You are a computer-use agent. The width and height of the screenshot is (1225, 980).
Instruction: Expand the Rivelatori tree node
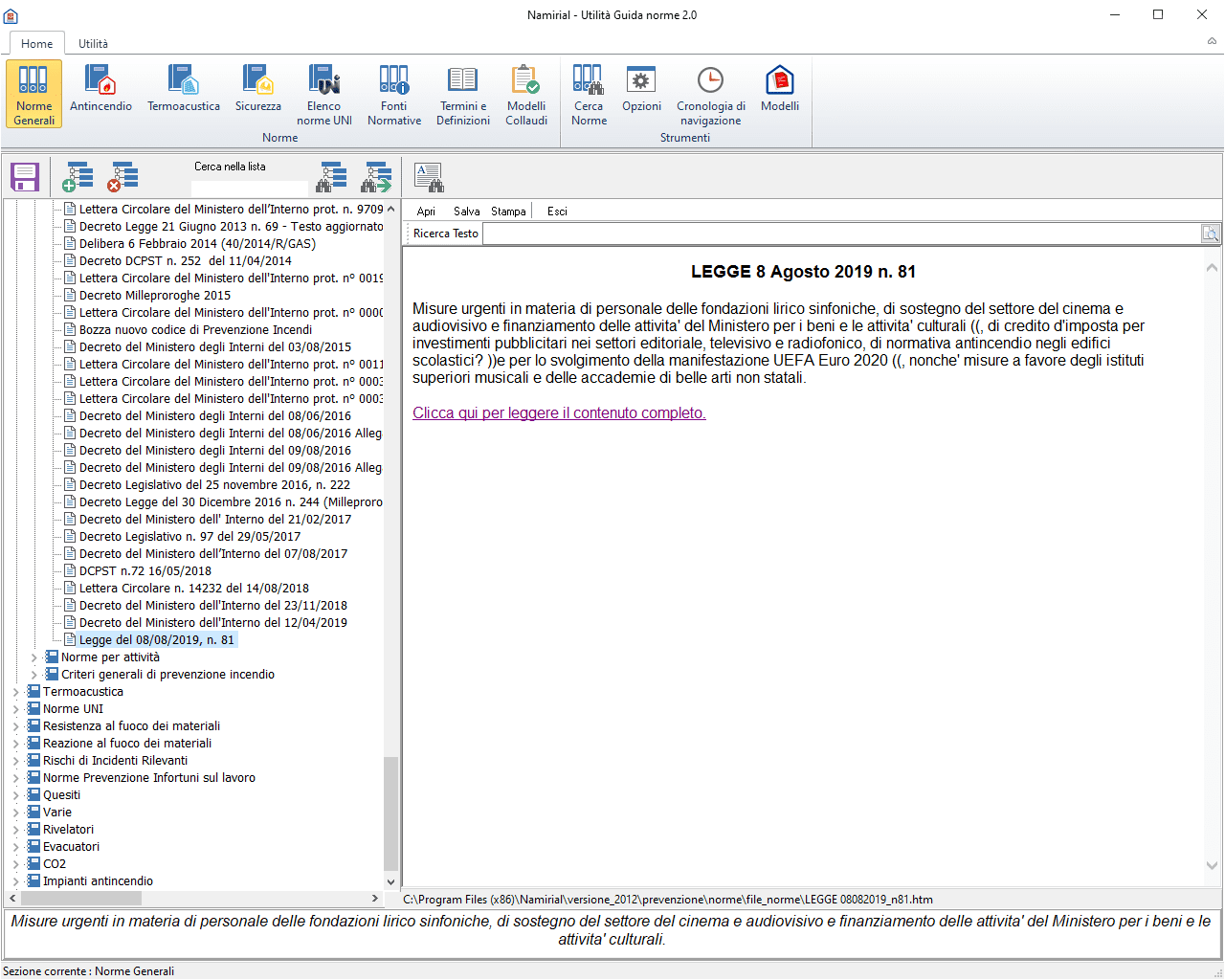(15, 830)
